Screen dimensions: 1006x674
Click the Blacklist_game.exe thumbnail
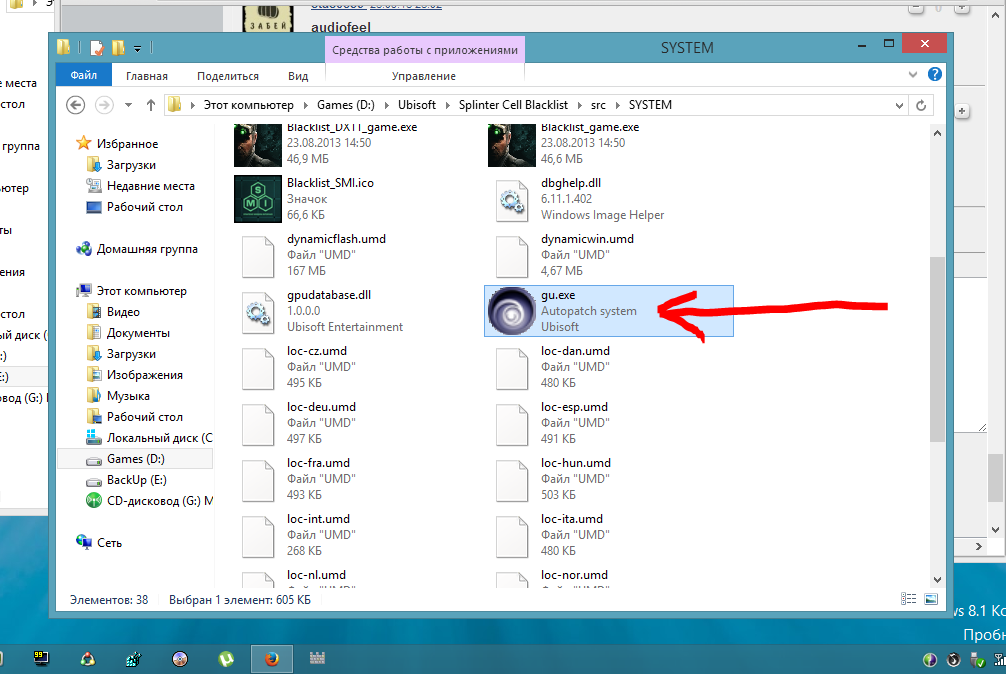click(x=511, y=146)
